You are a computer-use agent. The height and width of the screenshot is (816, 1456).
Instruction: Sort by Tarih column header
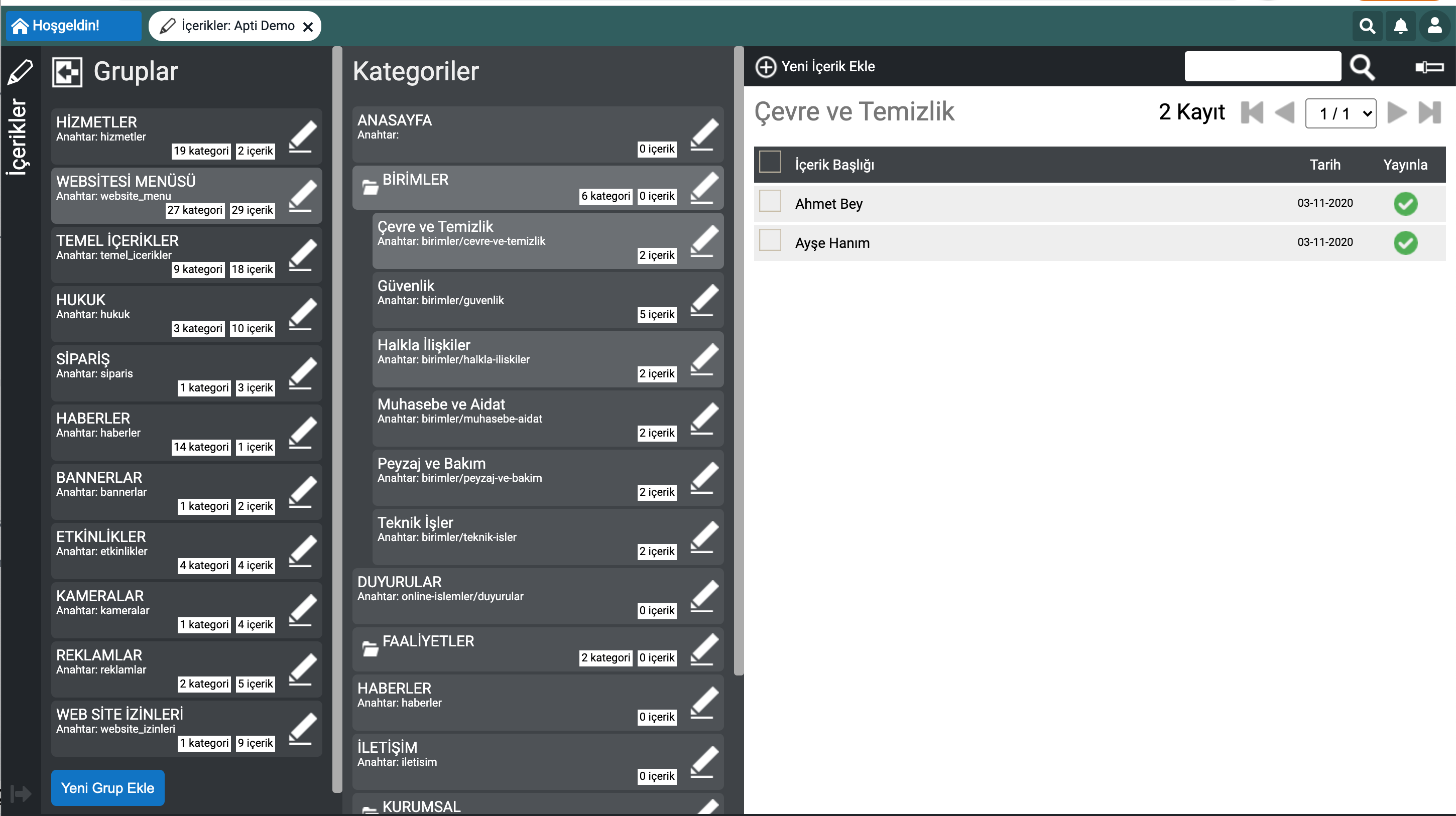tap(1324, 165)
